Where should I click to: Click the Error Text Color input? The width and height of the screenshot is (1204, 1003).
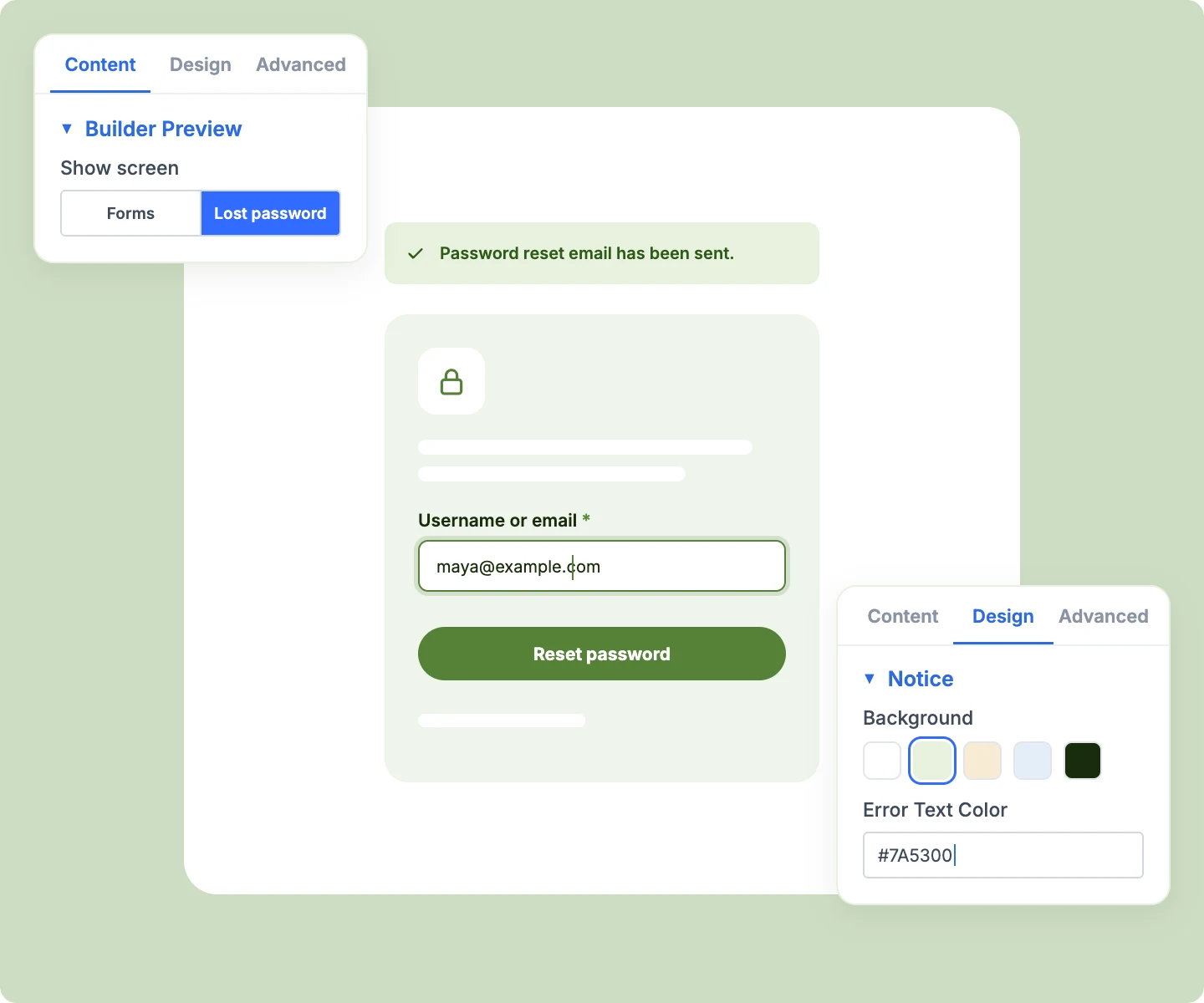1003,855
